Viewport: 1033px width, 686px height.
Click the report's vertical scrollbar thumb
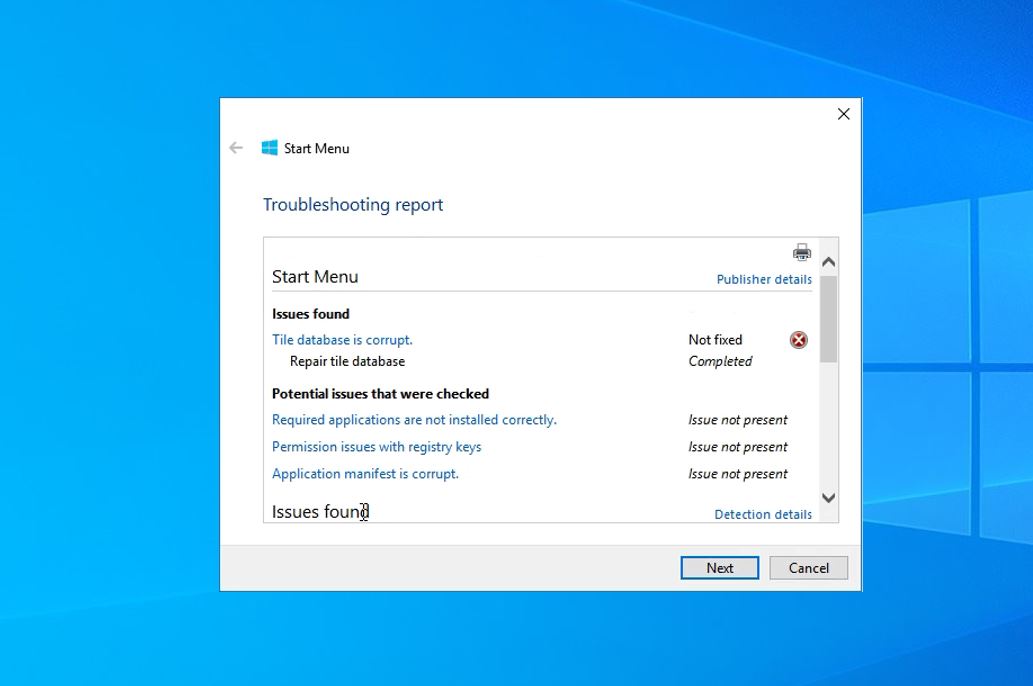coord(829,319)
